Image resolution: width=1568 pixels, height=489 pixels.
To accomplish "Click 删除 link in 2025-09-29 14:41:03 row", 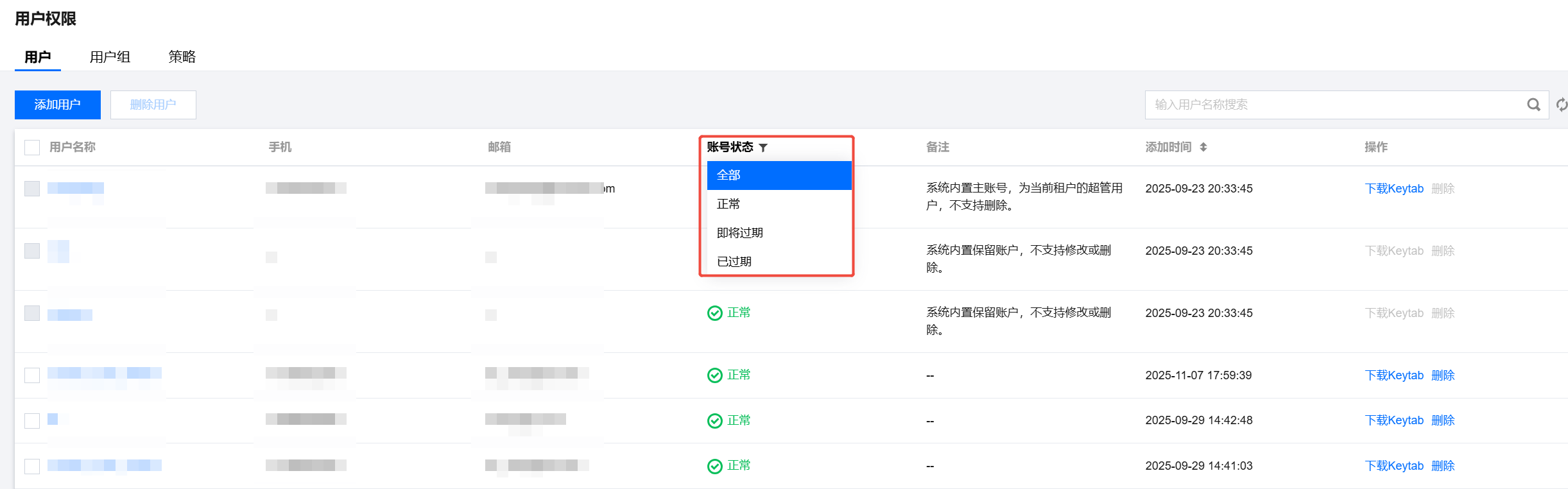I will pyautogui.click(x=1442, y=466).
